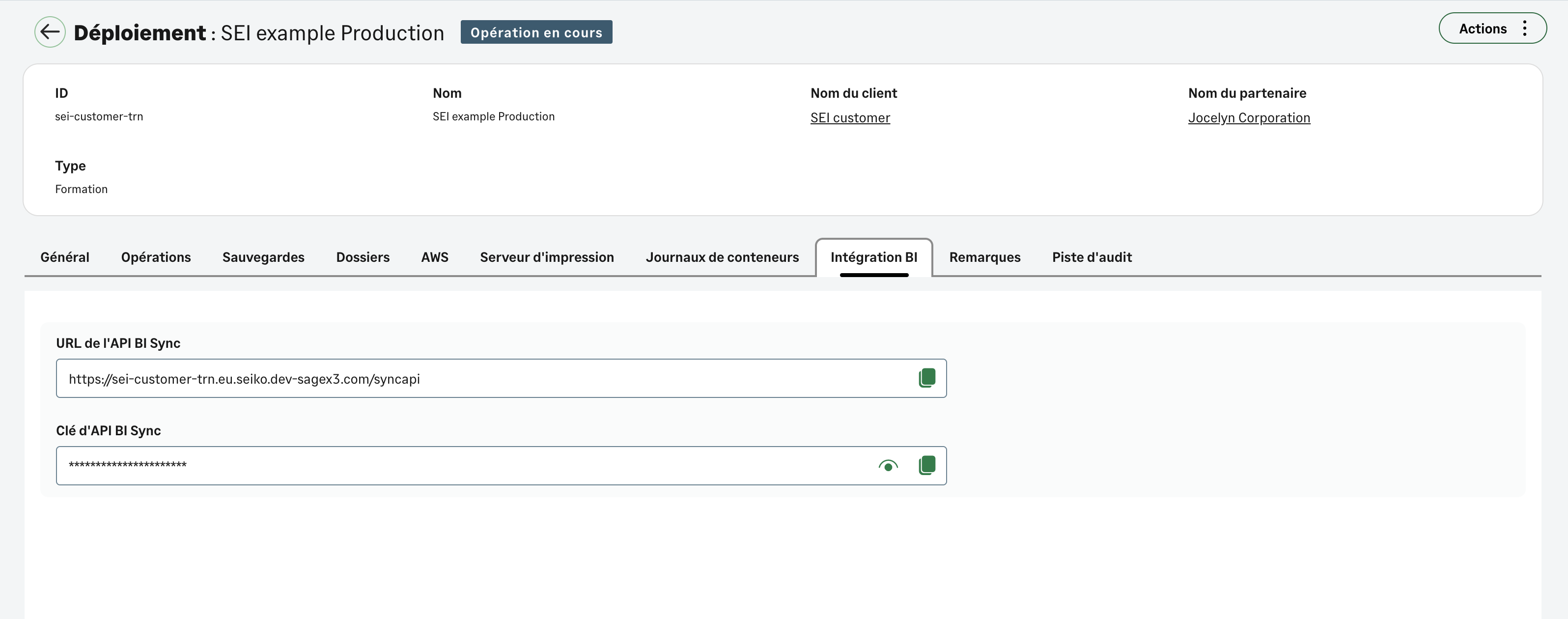Select the AWS tab icon area

tap(434, 257)
